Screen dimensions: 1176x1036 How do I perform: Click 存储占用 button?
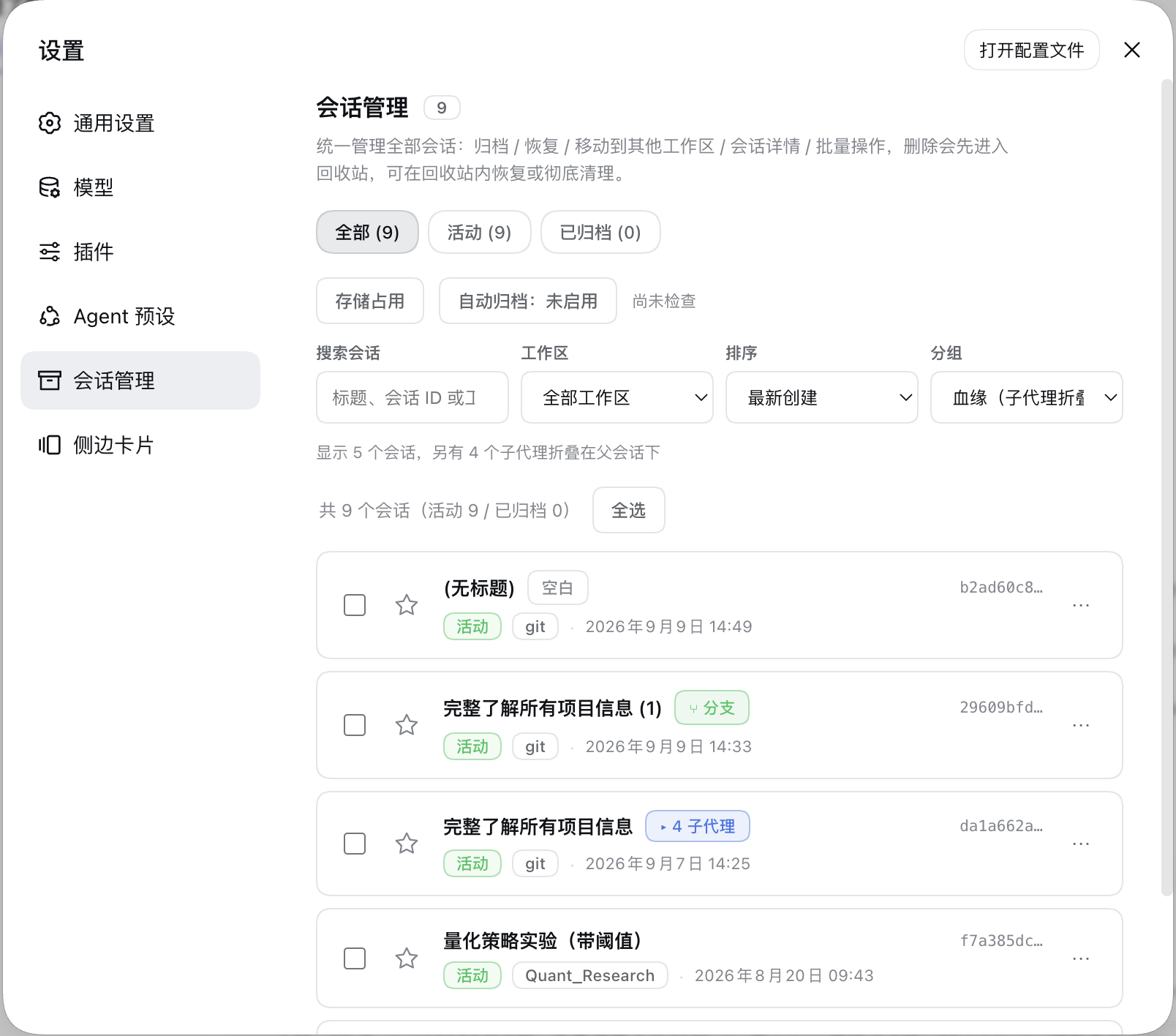[x=370, y=301]
